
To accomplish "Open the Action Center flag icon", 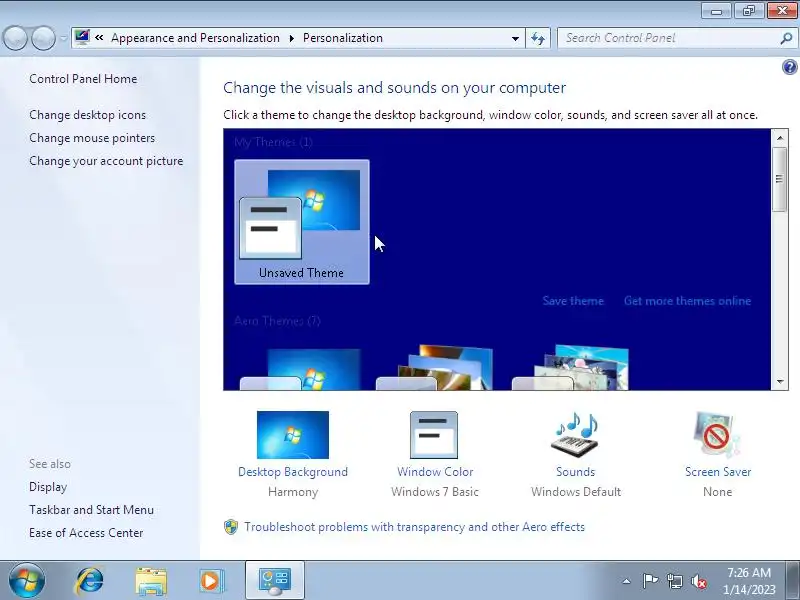I will pyautogui.click(x=650, y=581).
